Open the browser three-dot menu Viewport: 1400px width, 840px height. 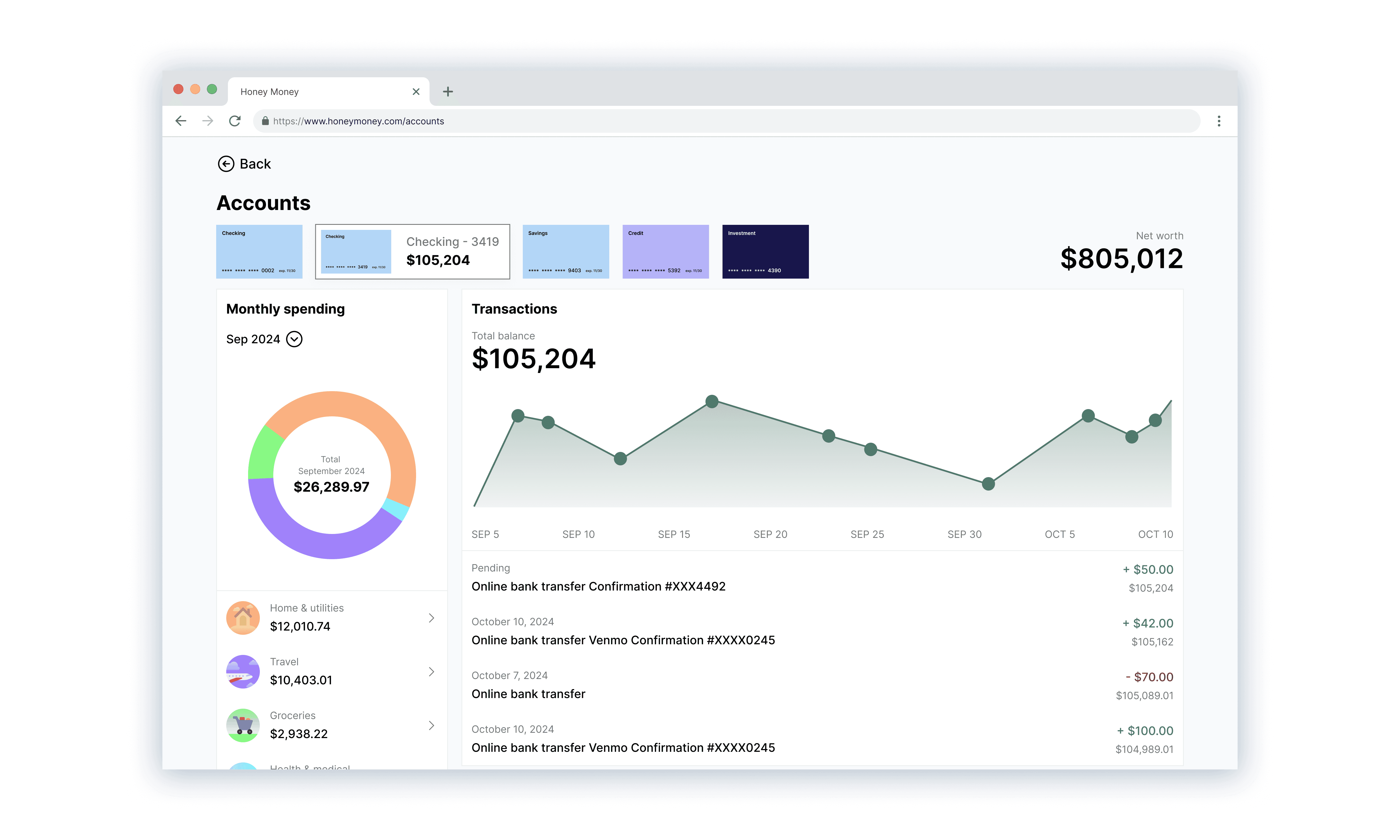coord(1218,121)
